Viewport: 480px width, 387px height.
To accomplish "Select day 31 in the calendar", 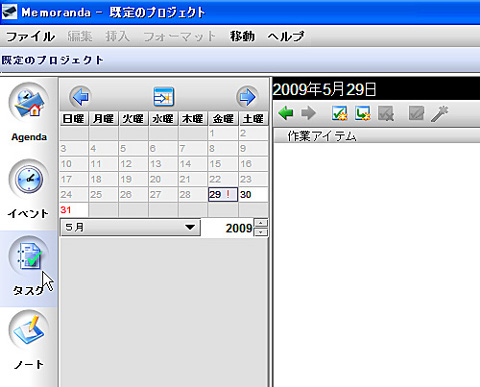I will [x=74, y=210].
